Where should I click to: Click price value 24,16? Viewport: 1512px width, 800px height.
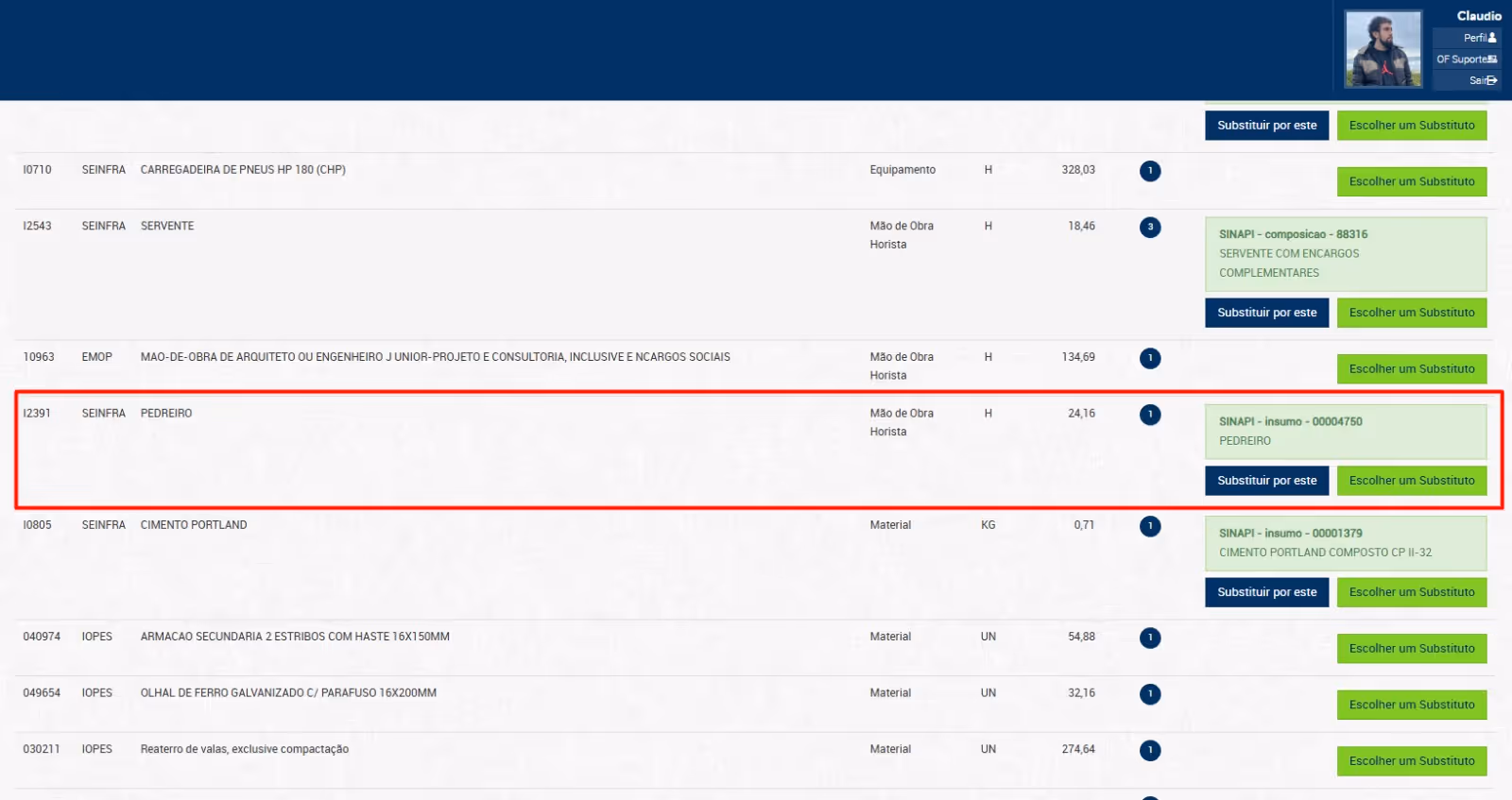coord(1082,413)
